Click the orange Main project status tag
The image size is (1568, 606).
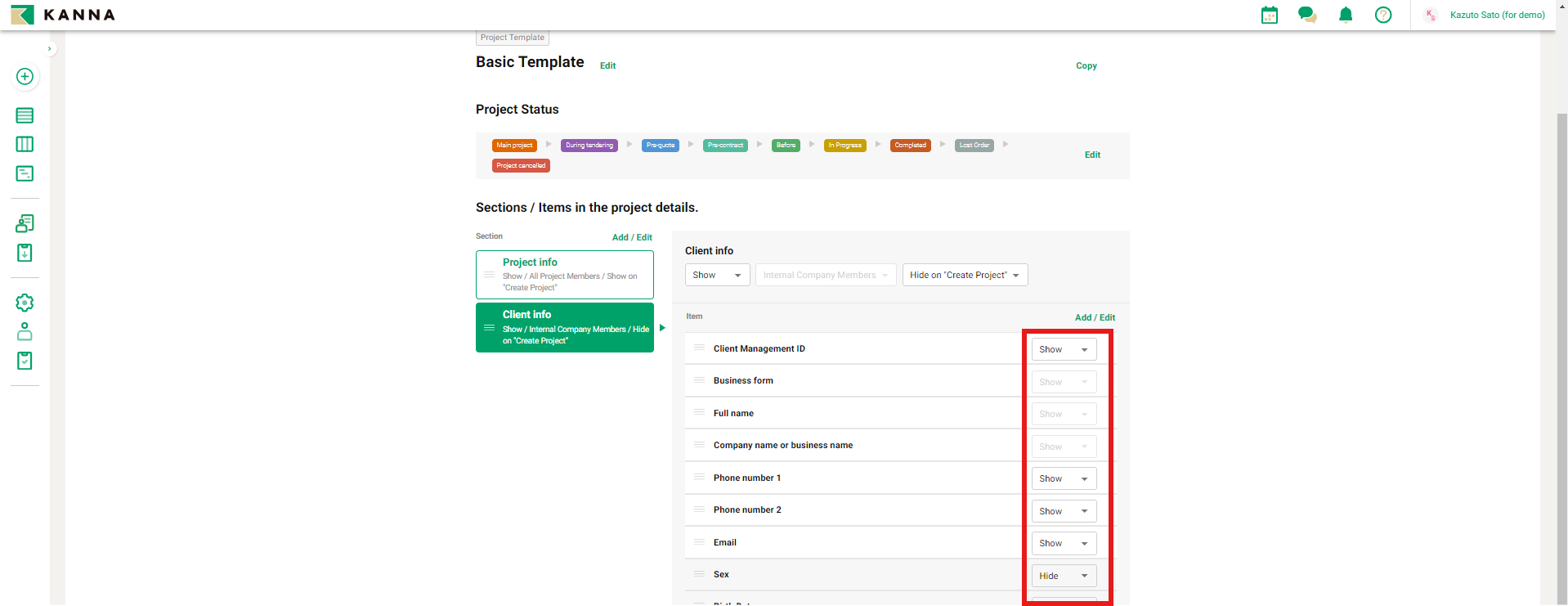[514, 146]
